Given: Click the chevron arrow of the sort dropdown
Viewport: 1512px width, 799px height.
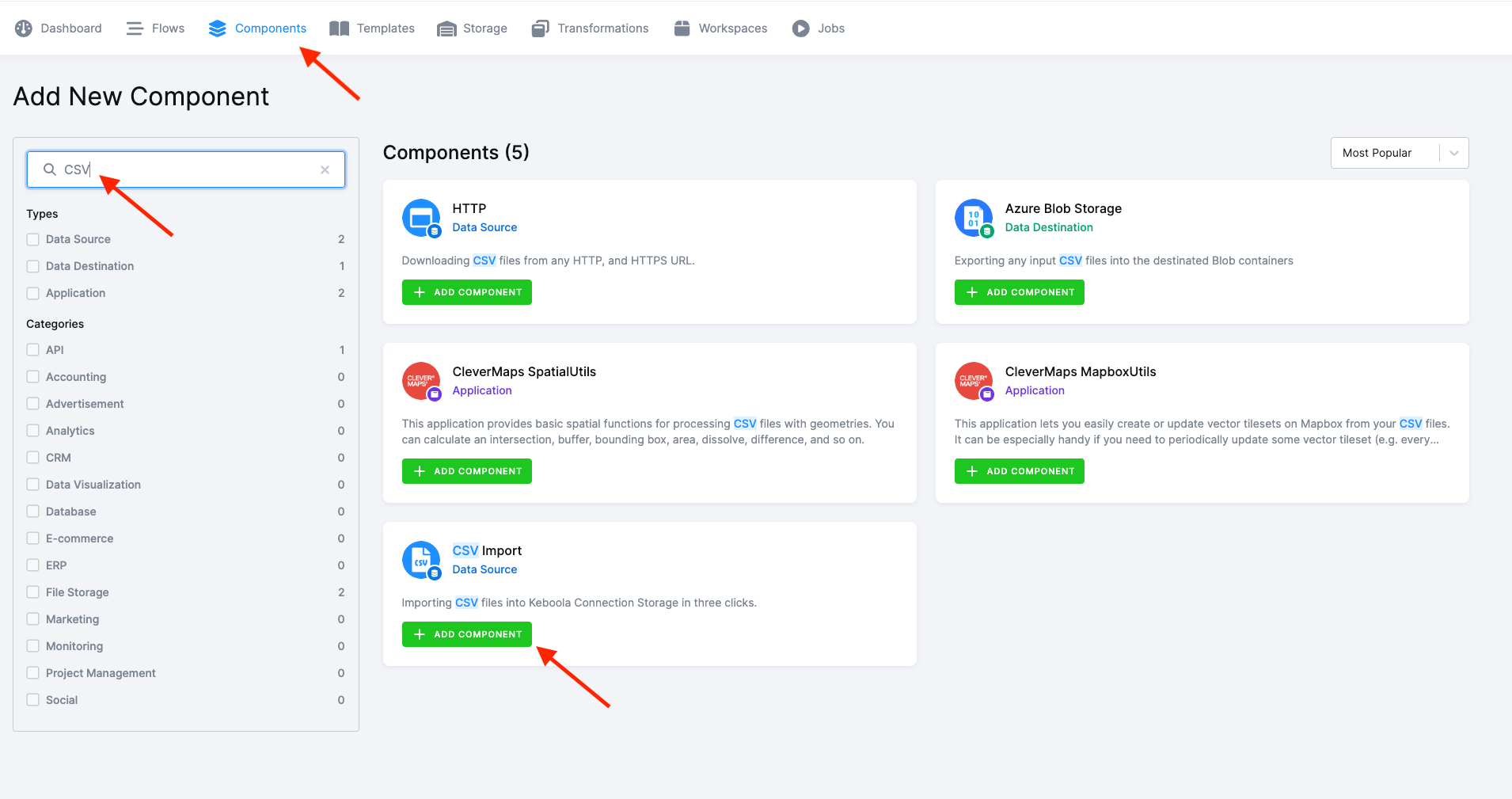Looking at the screenshot, I should click(1453, 153).
